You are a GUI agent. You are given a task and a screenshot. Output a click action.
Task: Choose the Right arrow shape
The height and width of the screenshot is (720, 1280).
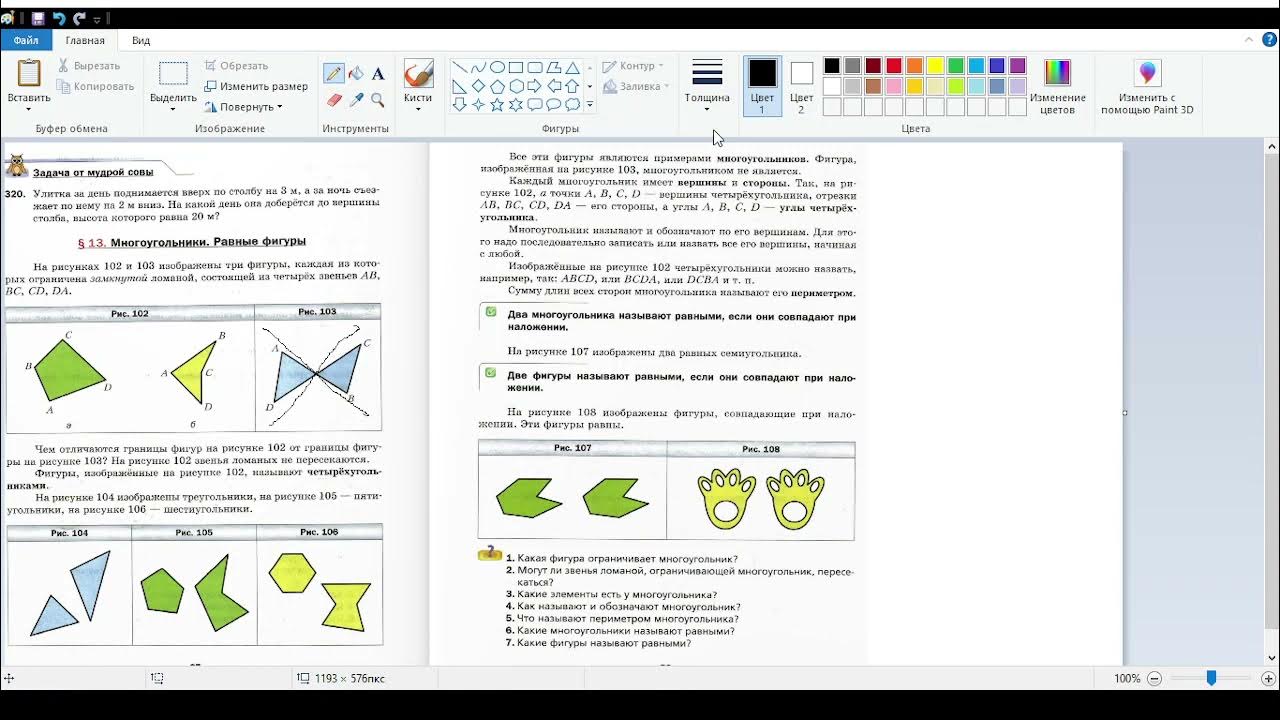[x=535, y=86]
